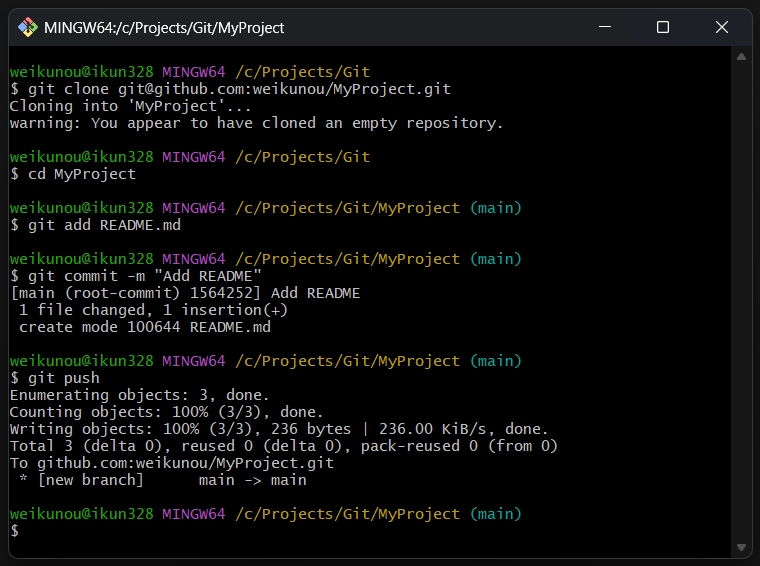Image resolution: width=760 pixels, height=566 pixels.
Task: Click the 'create mode 100644 README.md' line
Action: tap(144, 327)
